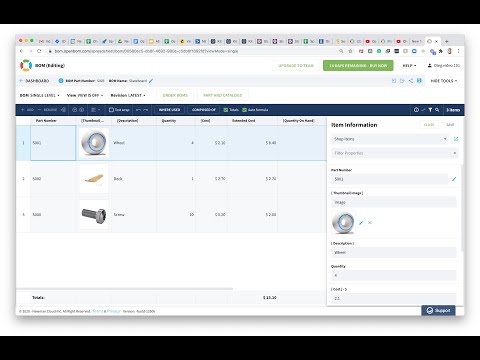This screenshot has height=360, width=480.
Task: Click the info icon in the grid toolbar
Action: [x=416, y=110]
